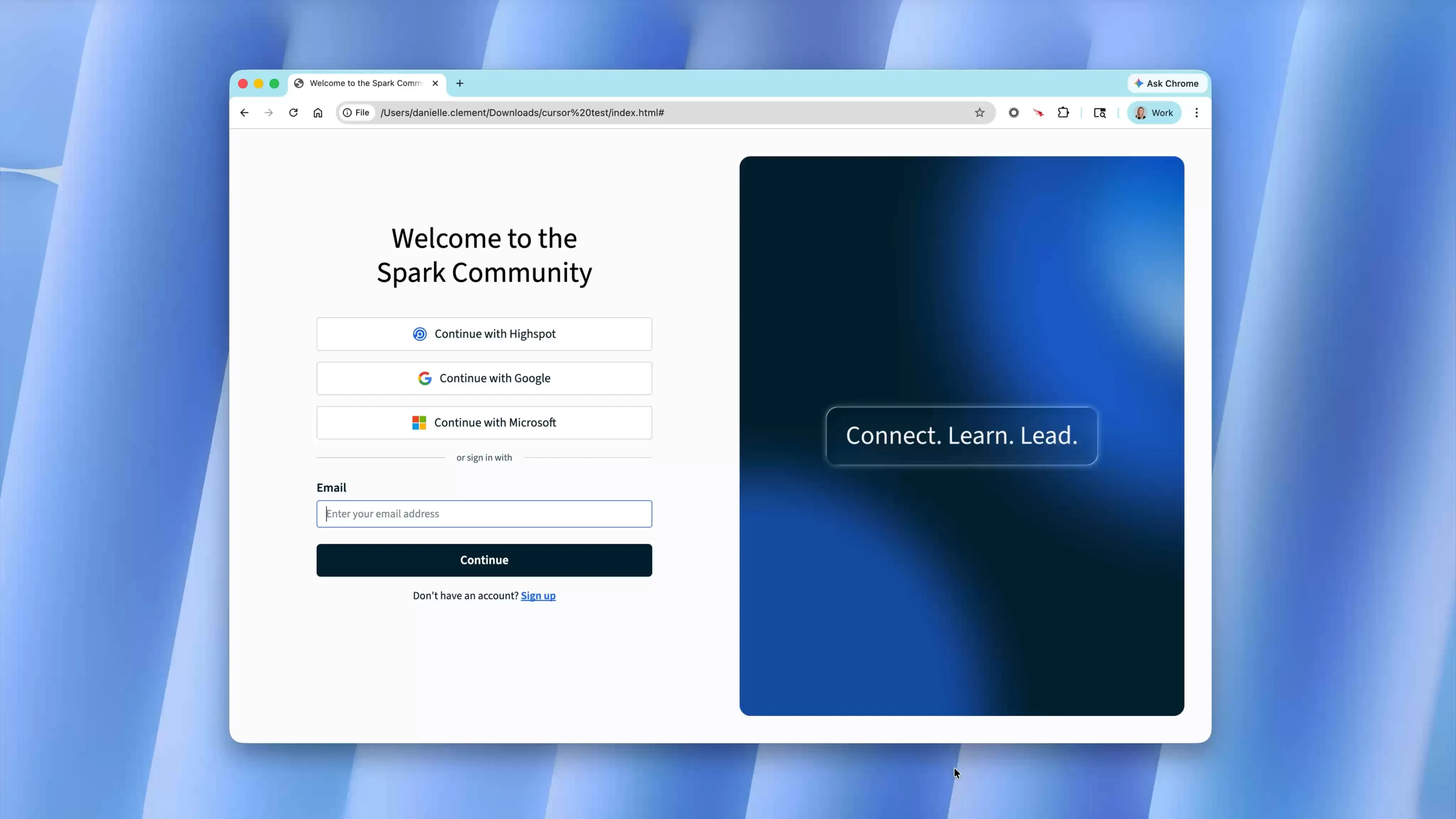Click the browser back arrow
Screen dimensions: 1456x819
coord(244,112)
